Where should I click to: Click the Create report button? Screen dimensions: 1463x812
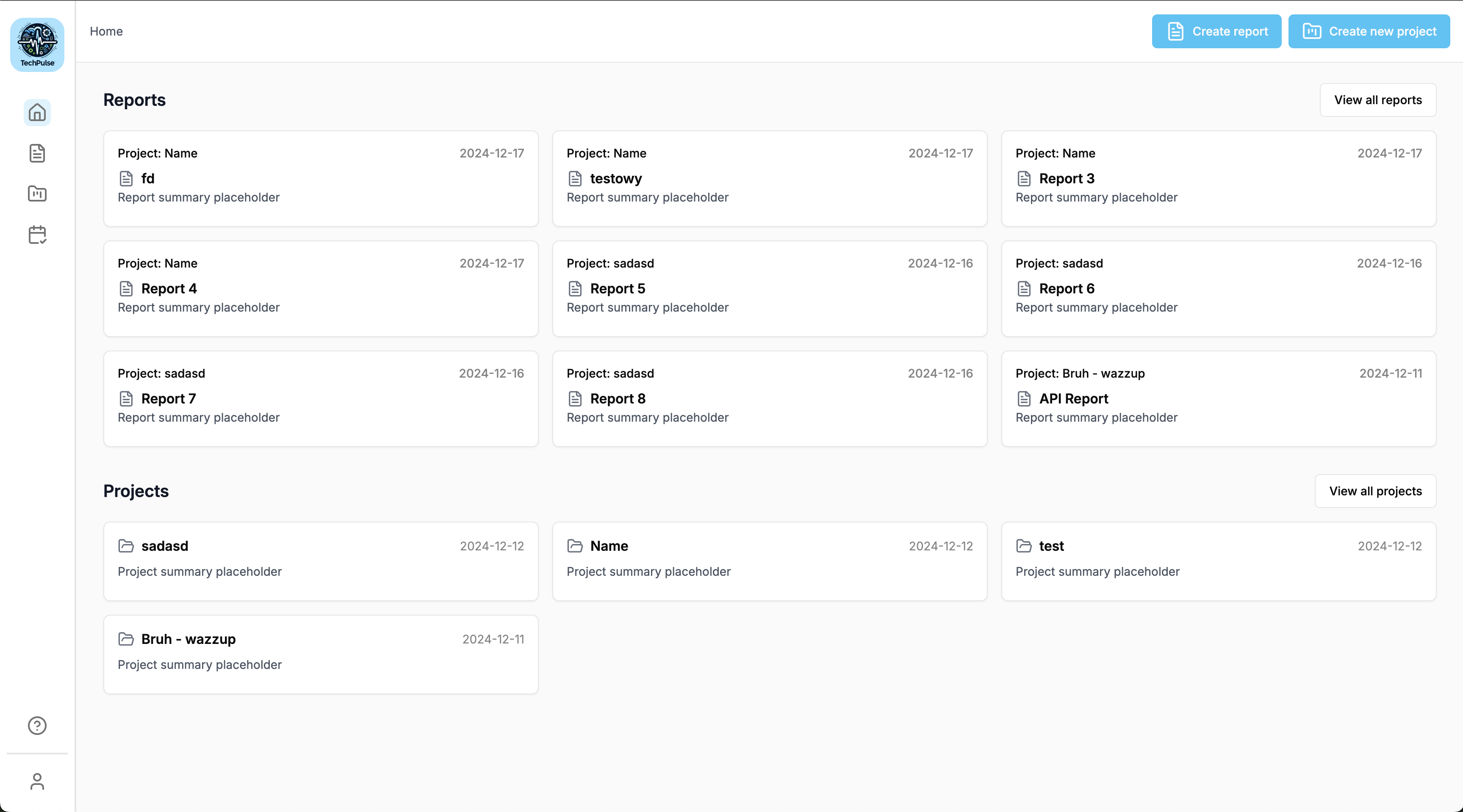pos(1216,31)
